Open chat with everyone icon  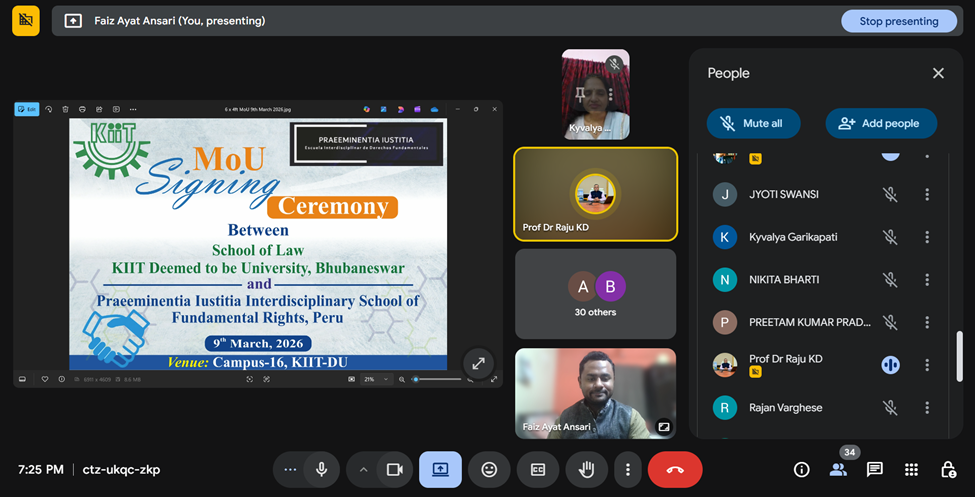pyautogui.click(x=875, y=470)
